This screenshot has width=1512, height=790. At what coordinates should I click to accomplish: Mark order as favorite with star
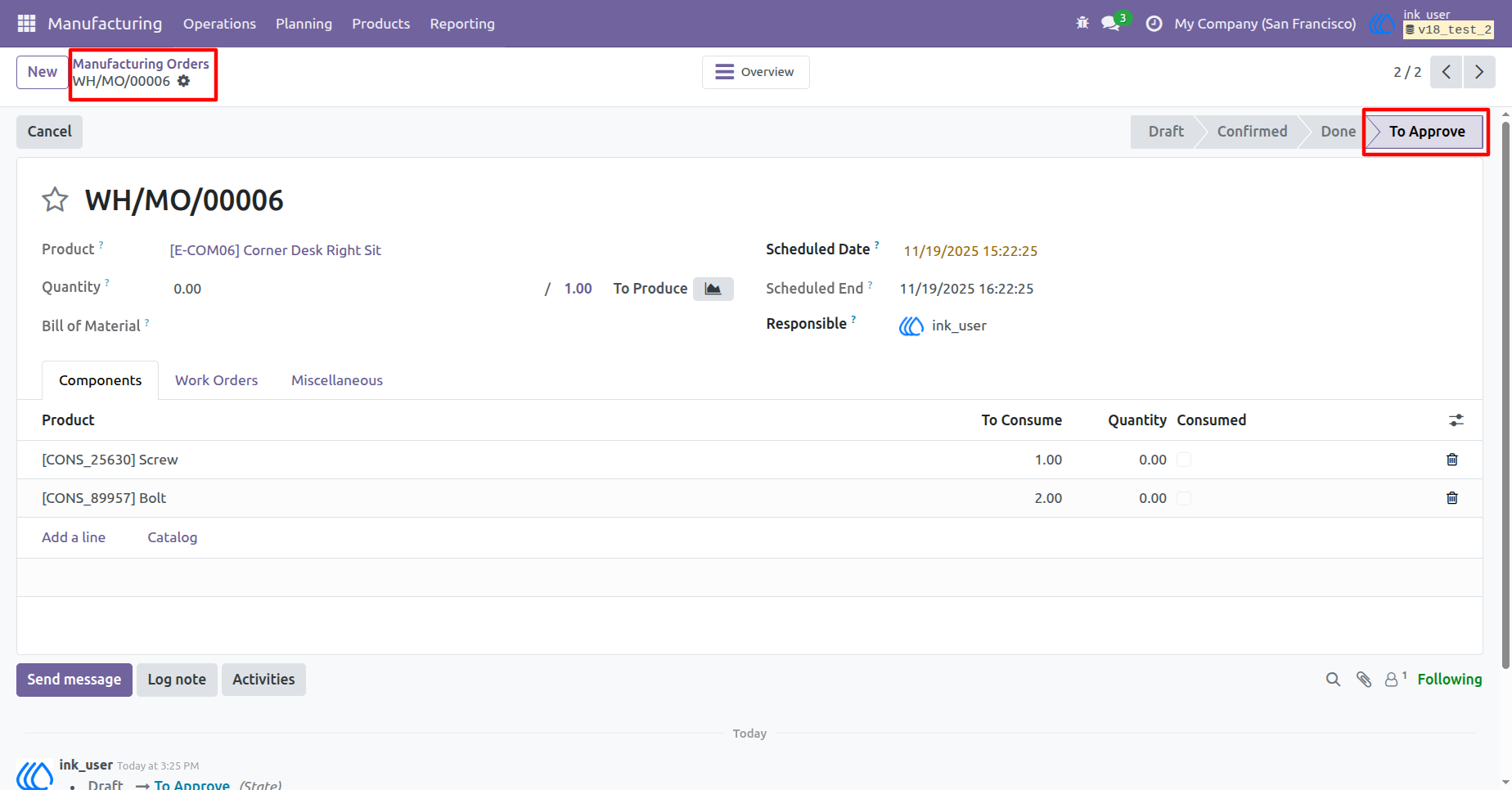click(55, 200)
